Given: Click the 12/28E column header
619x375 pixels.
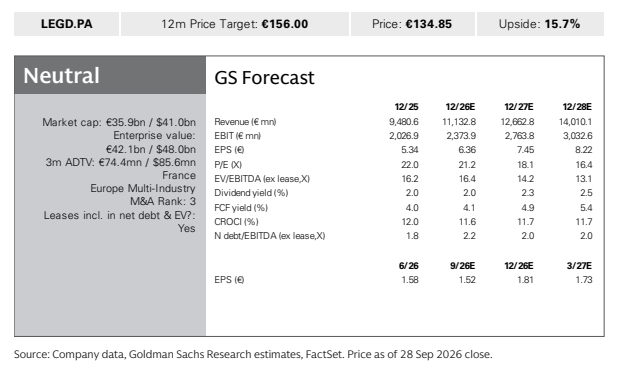Looking at the screenshot, I should coord(577,107).
